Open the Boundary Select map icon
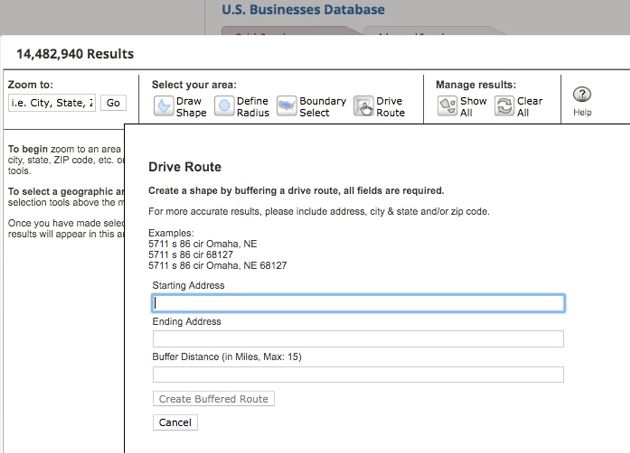630x453 pixels. pyautogui.click(x=286, y=107)
